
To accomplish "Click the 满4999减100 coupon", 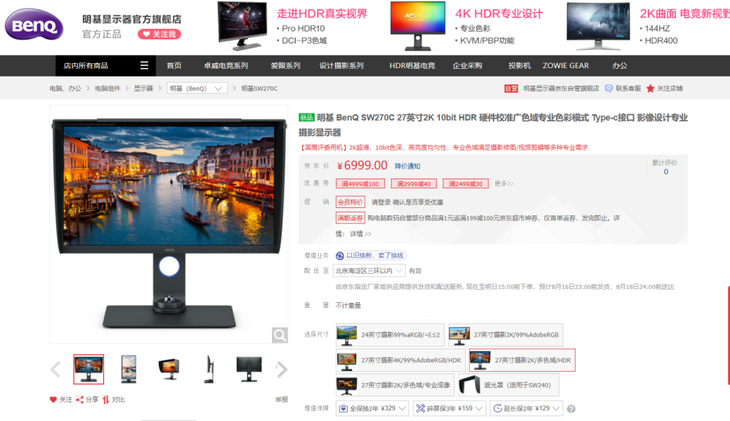I will [x=360, y=184].
